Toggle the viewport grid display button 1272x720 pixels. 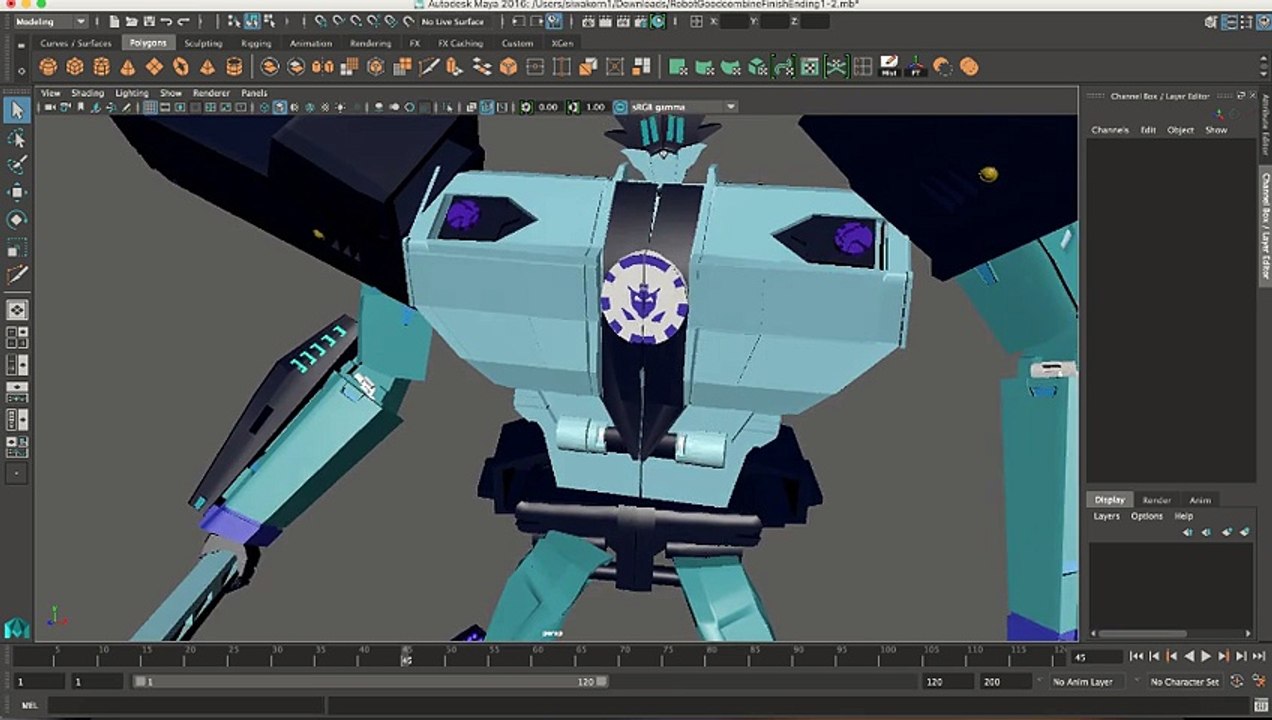click(x=149, y=107)
